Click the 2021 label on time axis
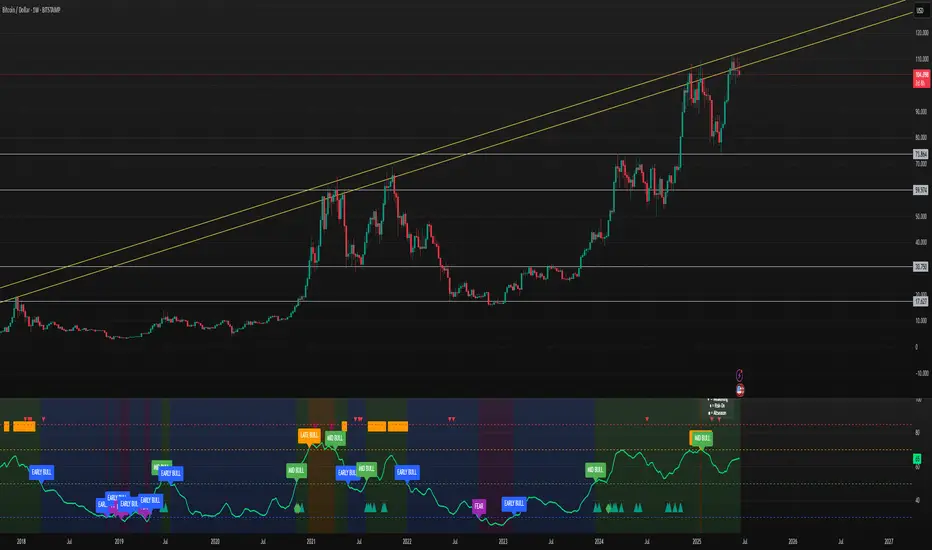 coord(311,542)
